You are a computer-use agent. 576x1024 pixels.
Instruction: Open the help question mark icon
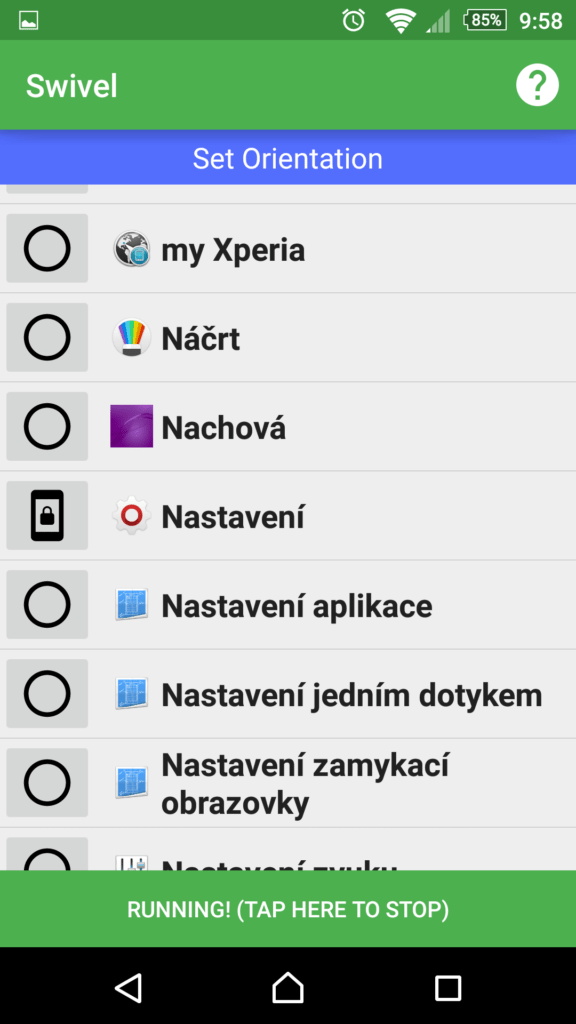click(537, 85)
